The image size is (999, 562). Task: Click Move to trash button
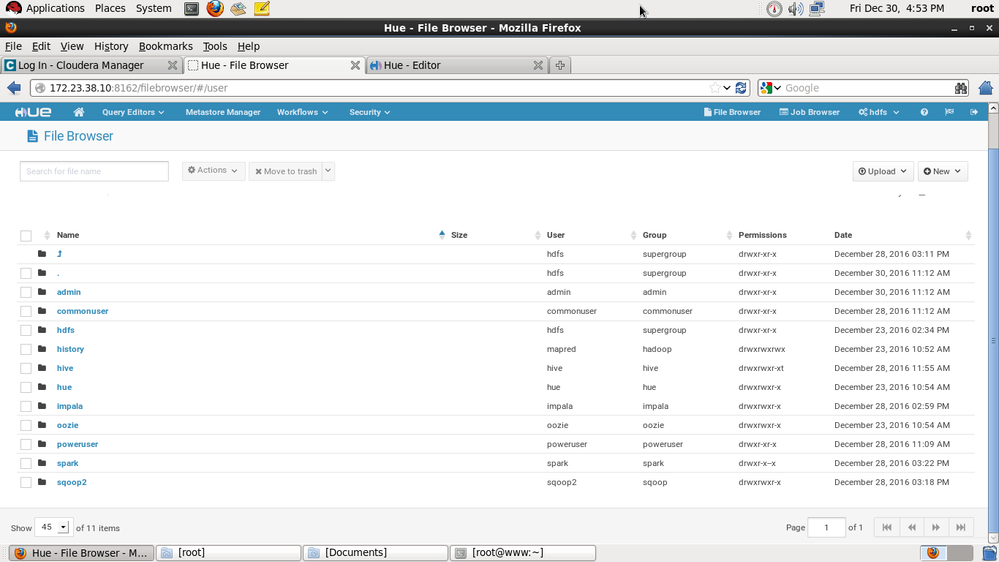(x=286, y=171)
